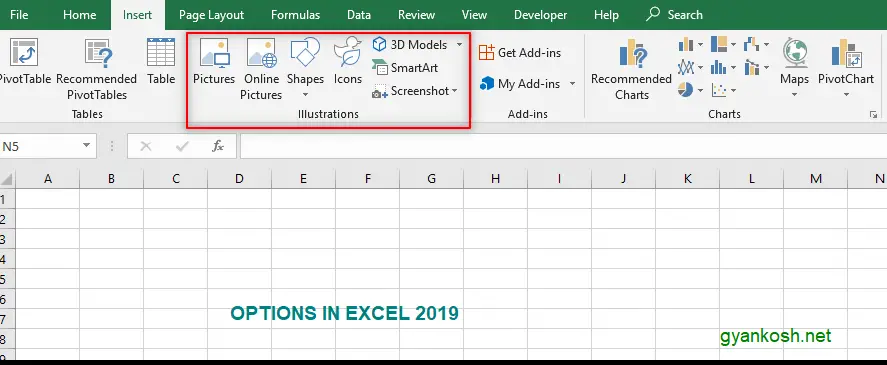
Task: Expand the Screenshot dropdown
Action: (x=454, y=91)
